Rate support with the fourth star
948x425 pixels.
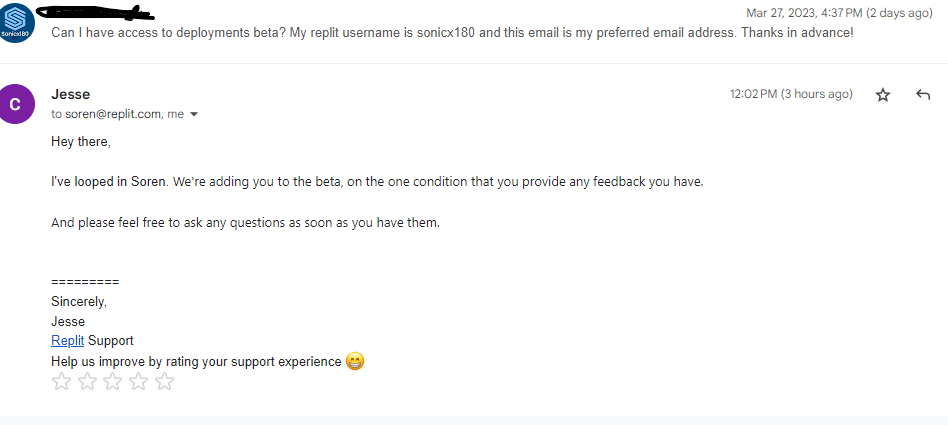pyautogui.click(x=139, y=381)
